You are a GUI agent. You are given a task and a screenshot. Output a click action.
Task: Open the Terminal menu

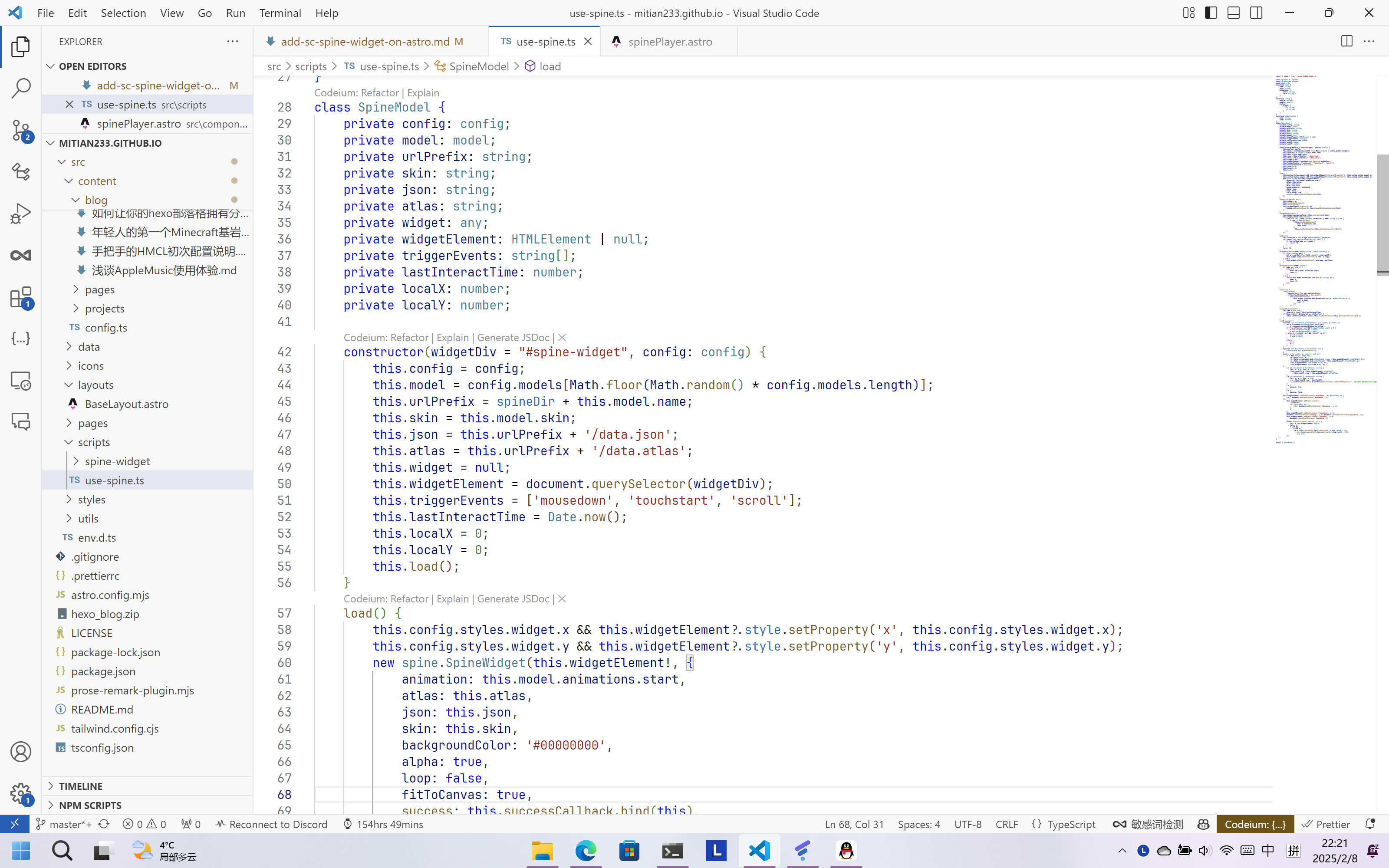click(280, 13)
